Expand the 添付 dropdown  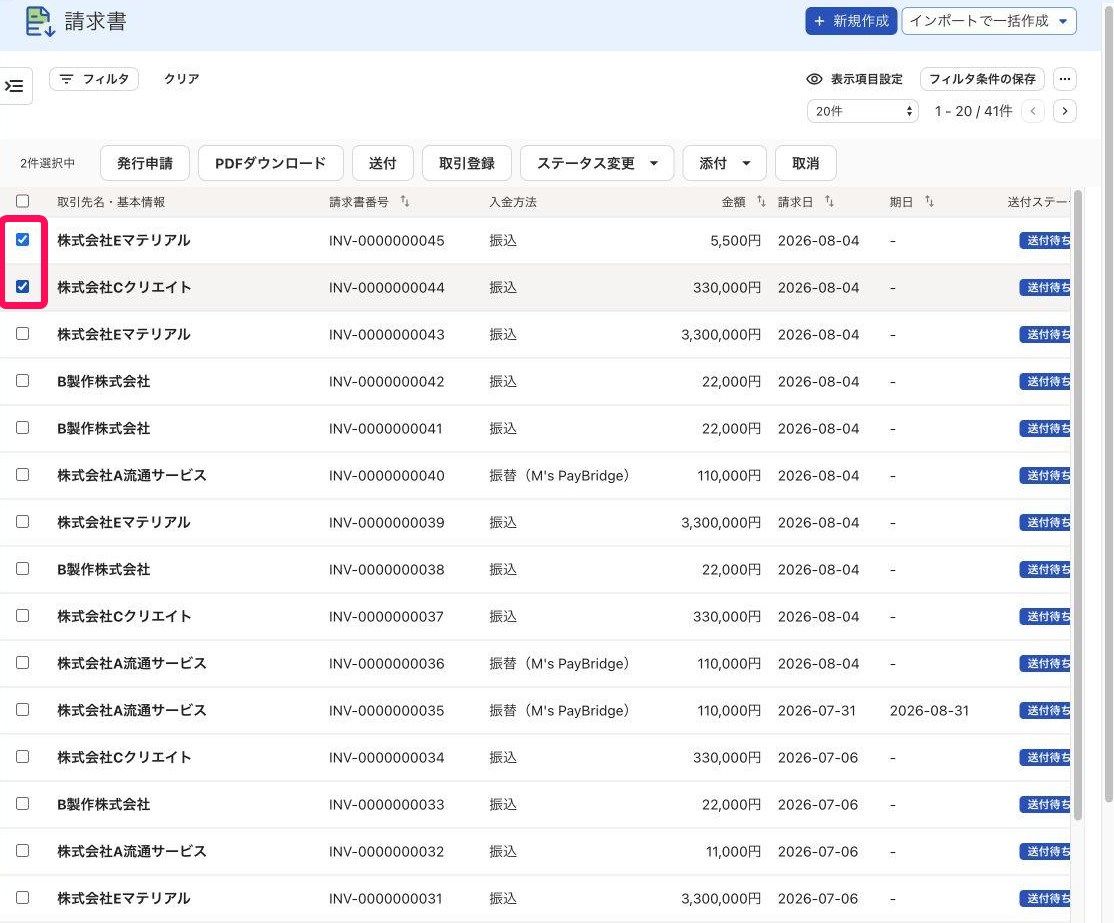(725, 163)
